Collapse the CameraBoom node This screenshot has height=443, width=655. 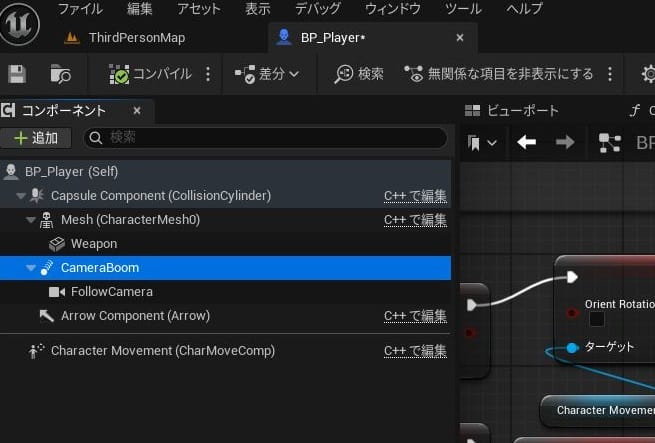(30, 268)
